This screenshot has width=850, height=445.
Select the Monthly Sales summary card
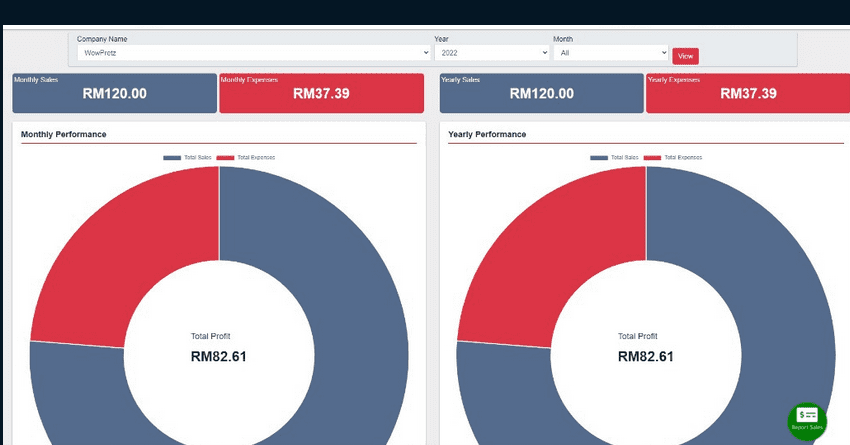click(114, 93)
